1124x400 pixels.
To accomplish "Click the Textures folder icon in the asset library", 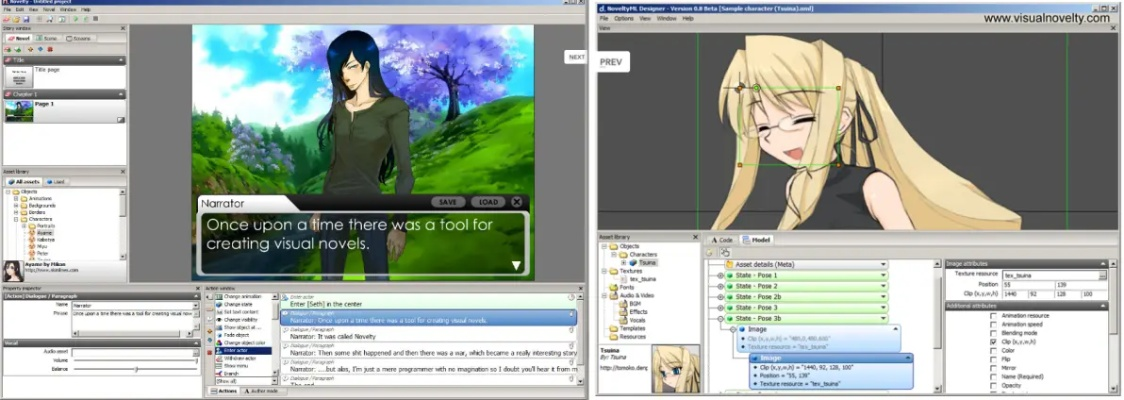I will point(612,271).
